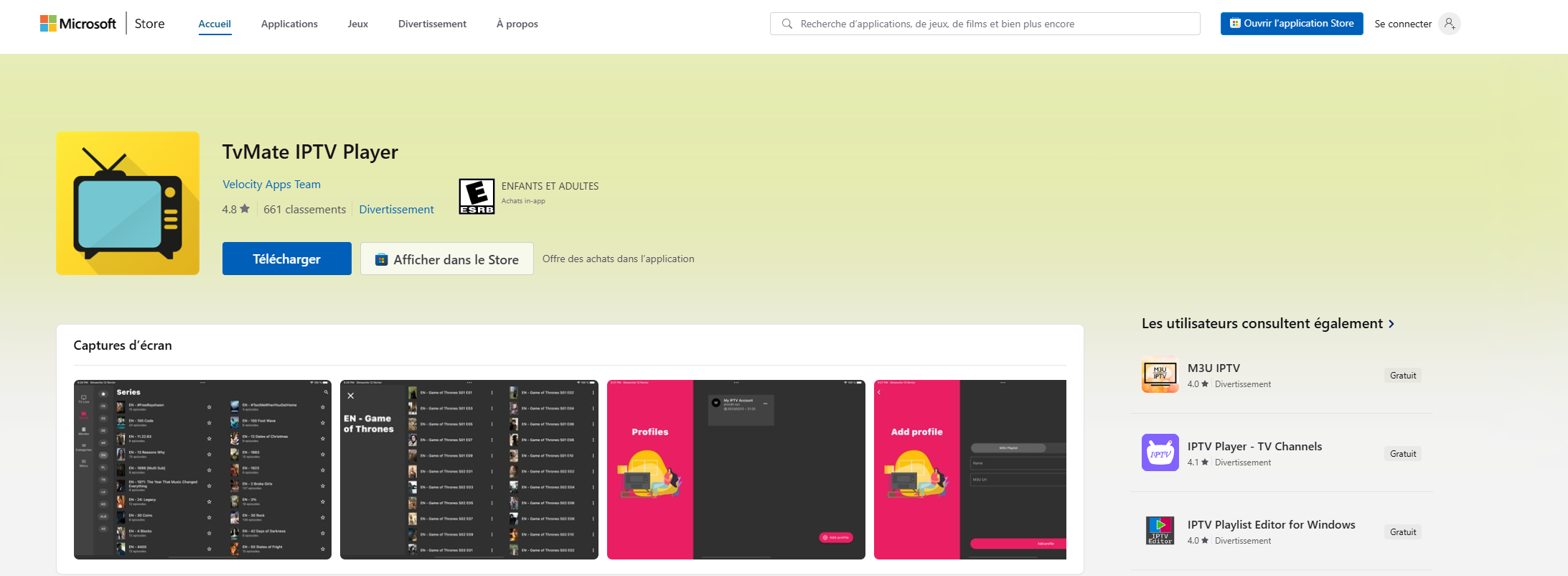The width and height of the screenshot is (1568, 576).
Task: Click the ENFANTS ET ADULTES label
Action: click(550, 186)
